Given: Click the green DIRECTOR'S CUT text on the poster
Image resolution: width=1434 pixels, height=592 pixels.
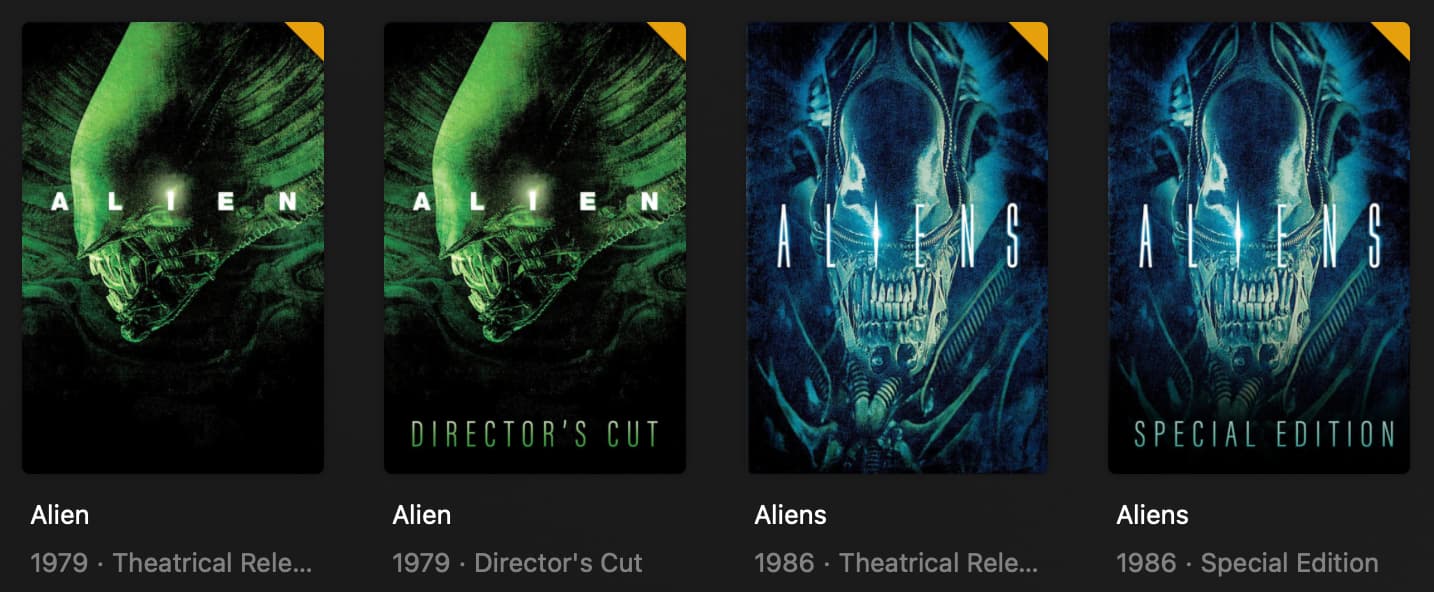Looking at the screenshot, I should click(535, 434).
